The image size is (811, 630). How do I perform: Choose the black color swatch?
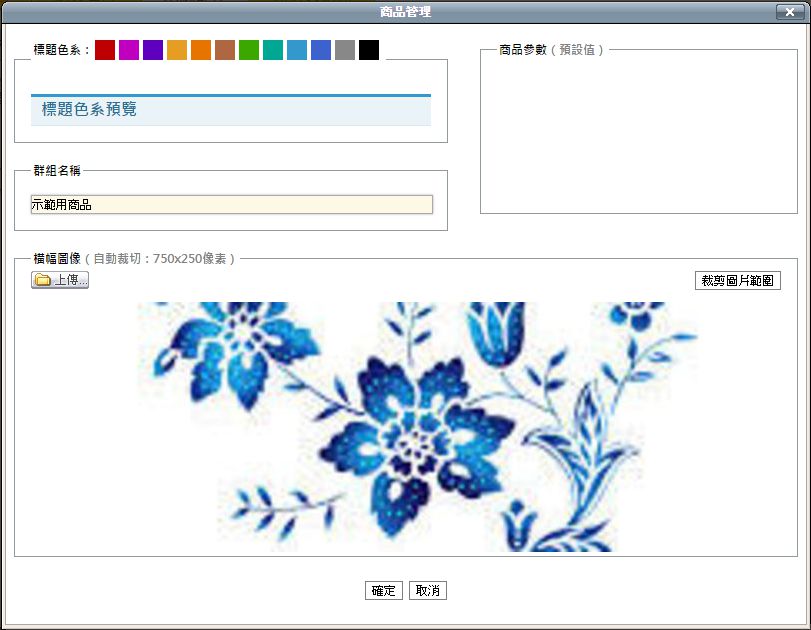(x=369, y=50)
